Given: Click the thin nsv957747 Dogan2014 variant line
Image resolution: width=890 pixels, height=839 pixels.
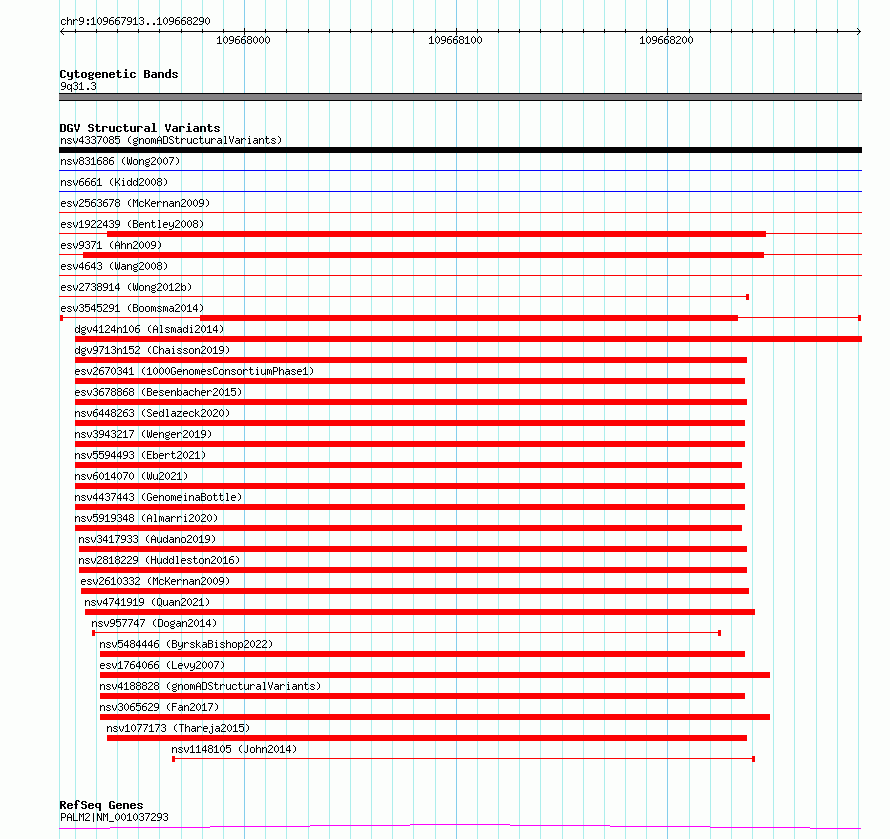Looking at the screenshot, I should [406, 633].
